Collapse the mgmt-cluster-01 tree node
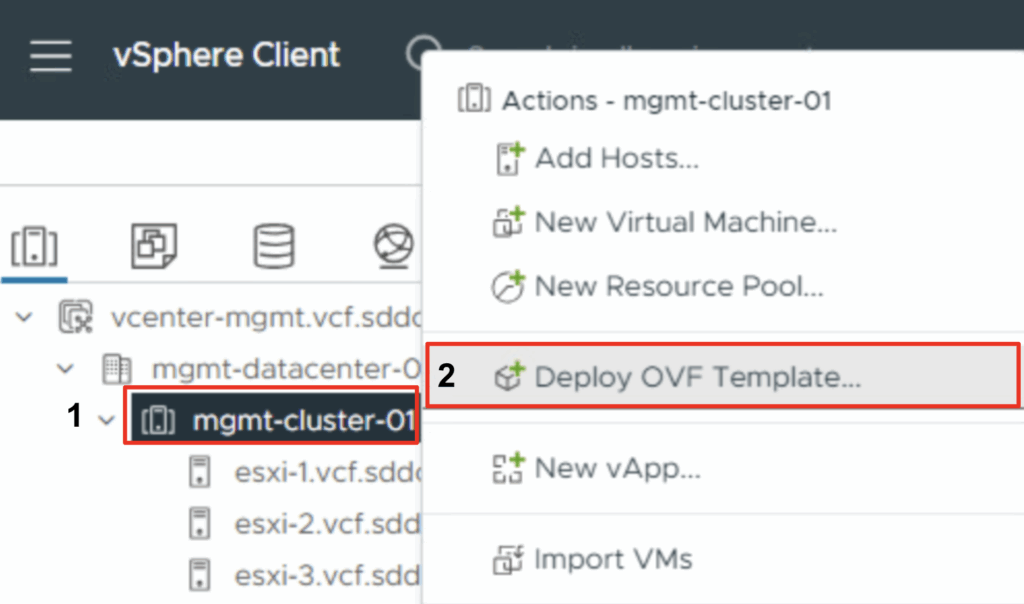1024x604 pixels. (x=107, y=420)
